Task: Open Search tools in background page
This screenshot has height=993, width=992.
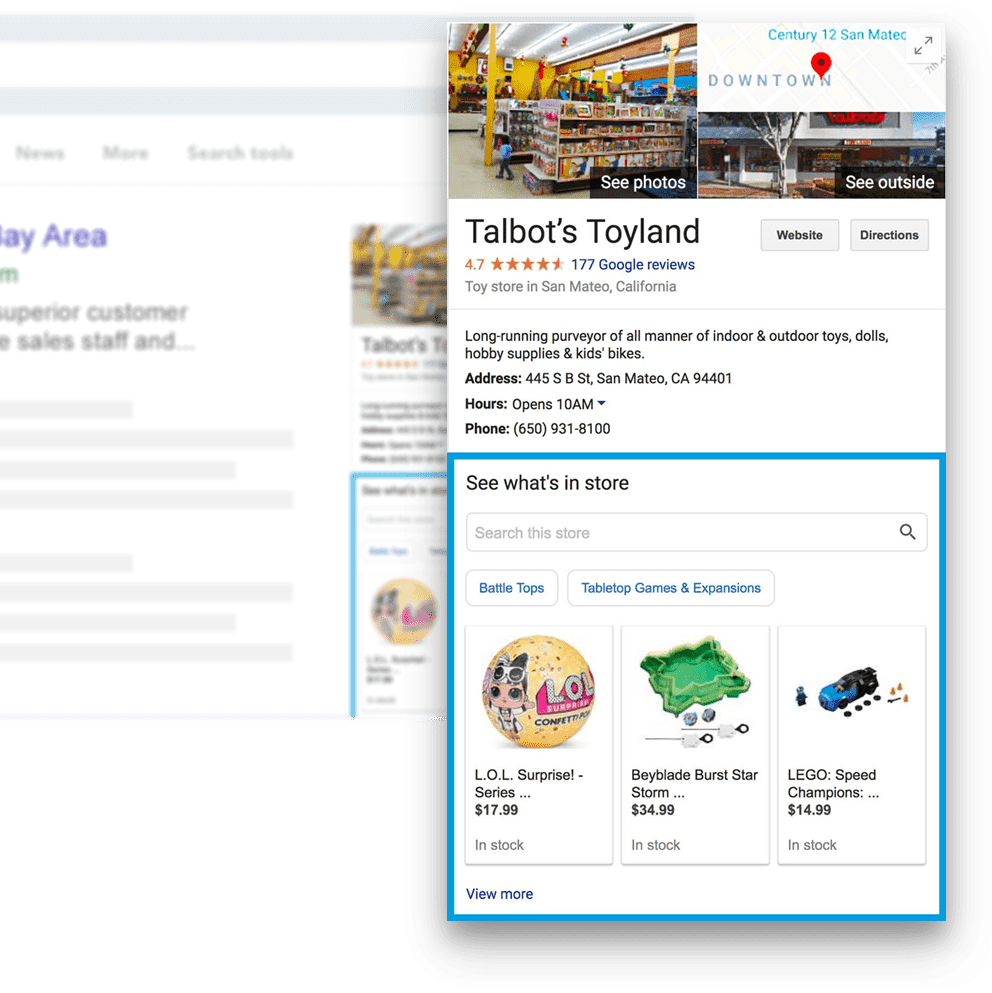Action: [x=240, y=153]
